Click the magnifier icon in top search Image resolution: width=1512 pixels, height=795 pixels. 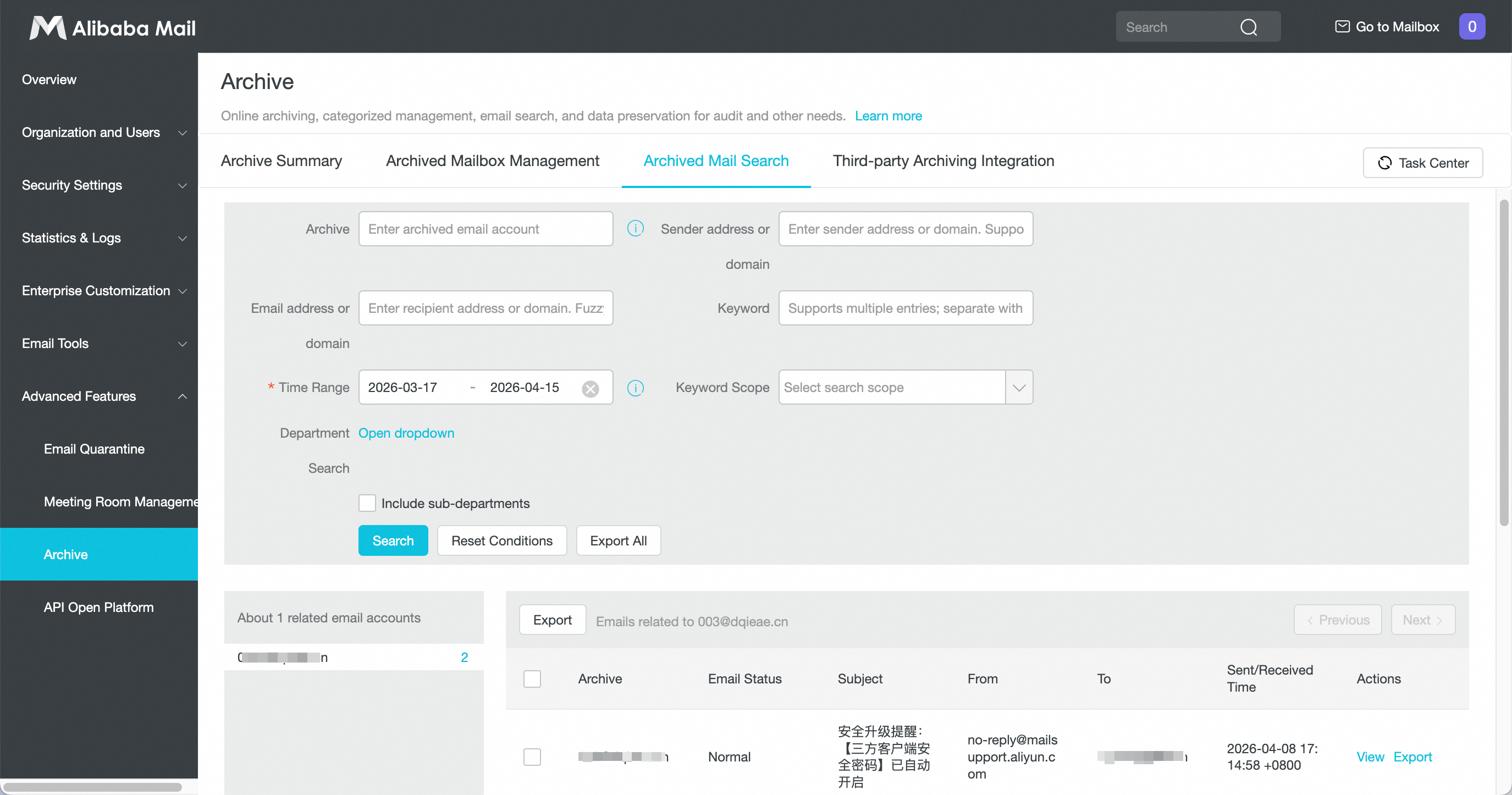1249,27
